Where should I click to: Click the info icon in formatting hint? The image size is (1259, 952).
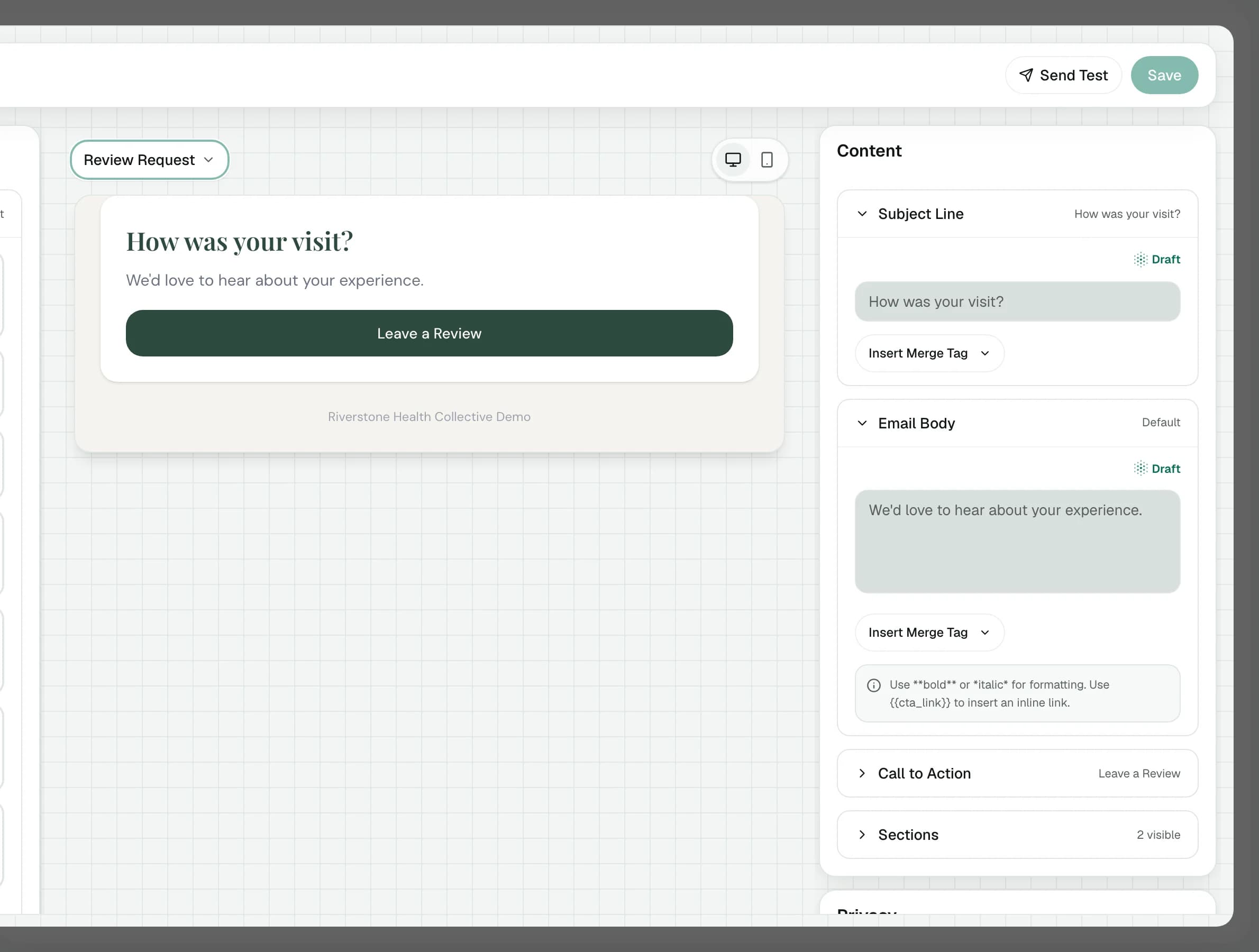[874, 685]
